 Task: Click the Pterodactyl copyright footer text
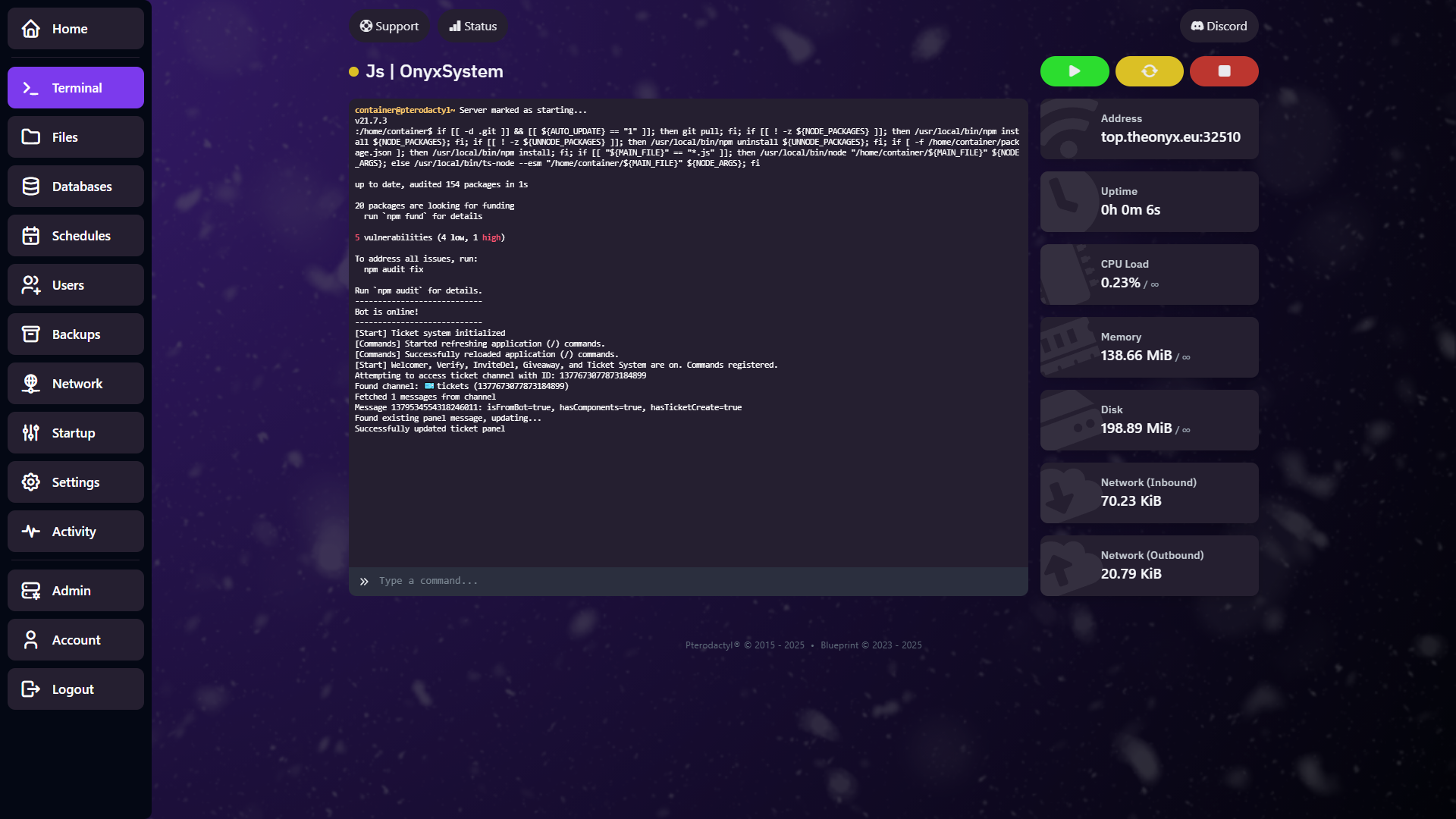point(745,645)
